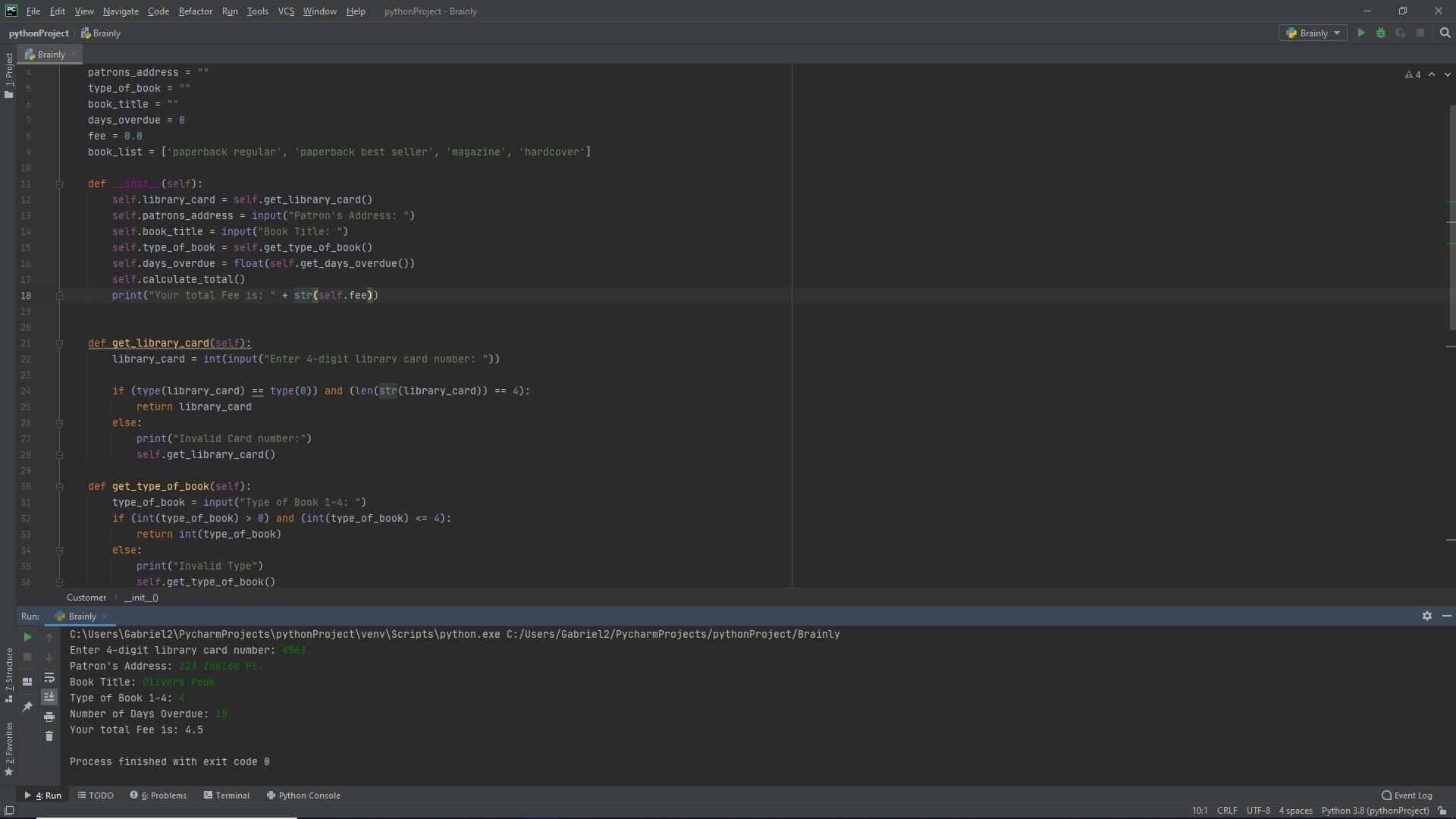Toggle soft-wrap in console output
The height and width of the screenshot is (819, 1456).
(x=49, y=677)
